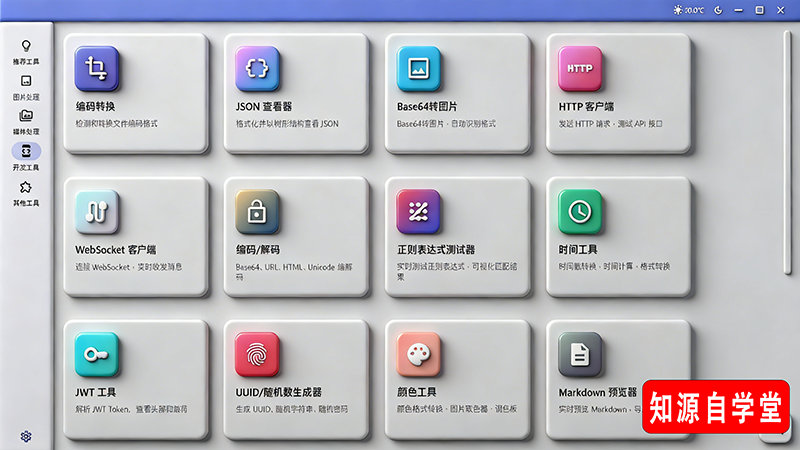Open the pink HTTP 客户端 icon
Screen dimensions: 800x450
point(580,68)
